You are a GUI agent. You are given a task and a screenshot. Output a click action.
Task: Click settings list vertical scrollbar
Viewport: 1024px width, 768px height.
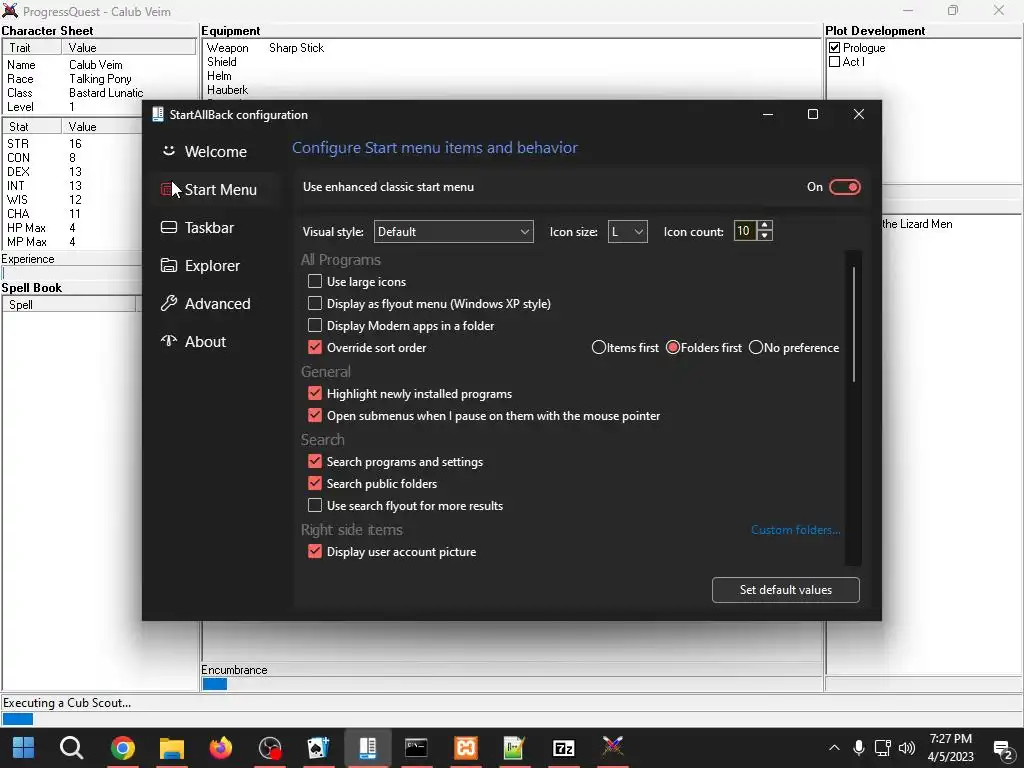tap(854, 325)
